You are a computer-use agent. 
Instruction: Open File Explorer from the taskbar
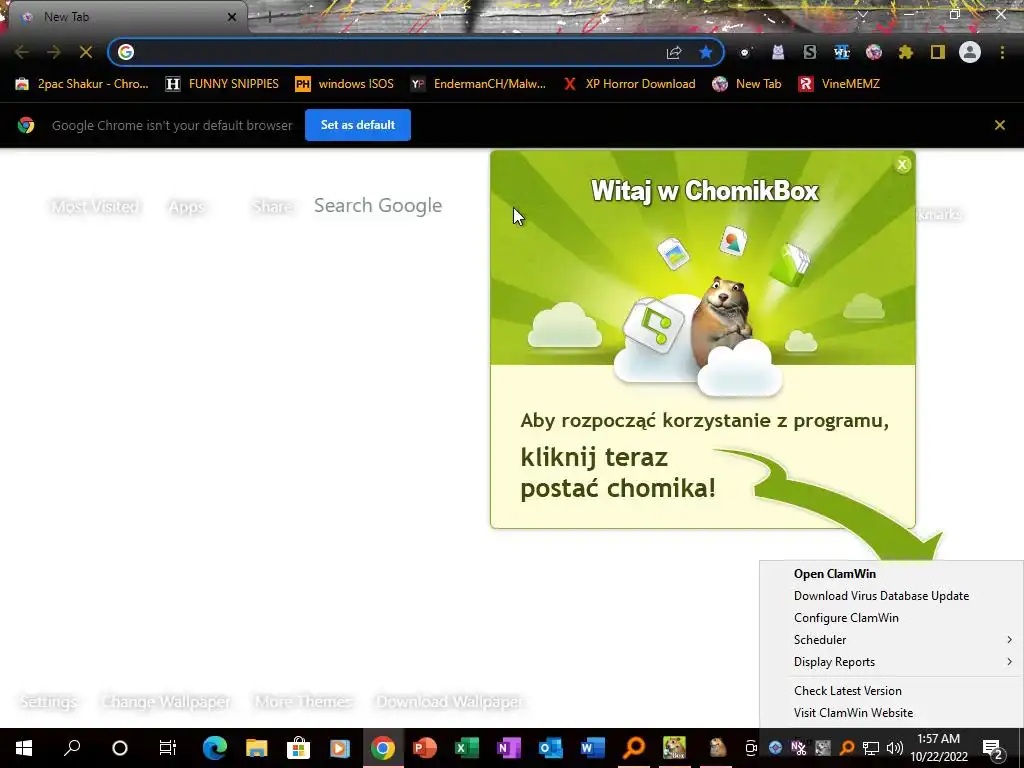(x=257, y=748)
